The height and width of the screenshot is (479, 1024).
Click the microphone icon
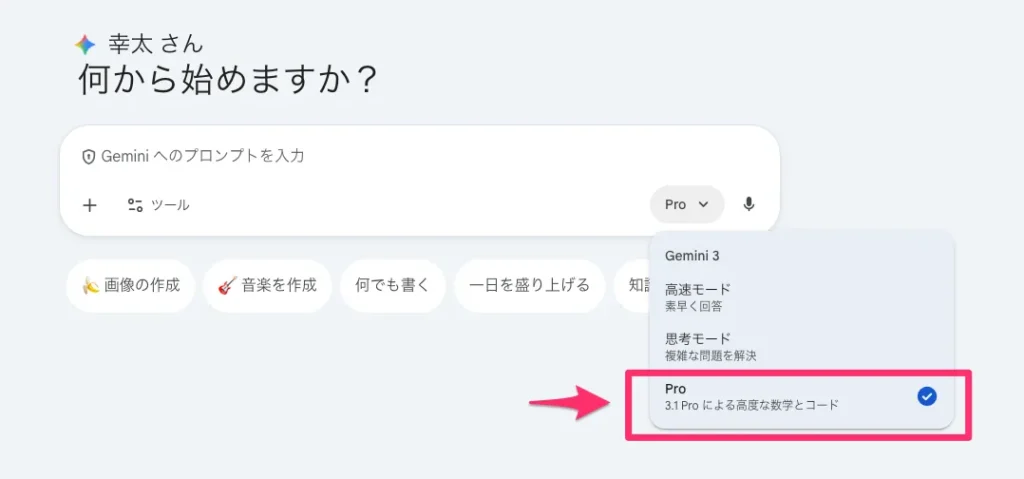[749, 205]
